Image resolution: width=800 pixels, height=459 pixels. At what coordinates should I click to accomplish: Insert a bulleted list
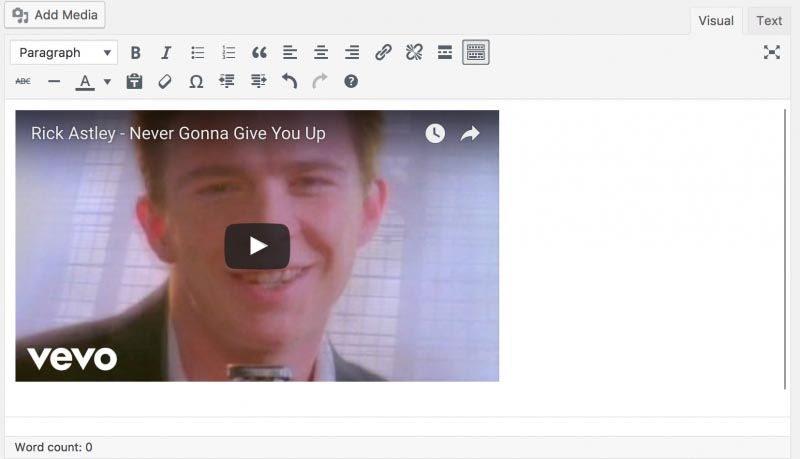(x=198, y=53)
